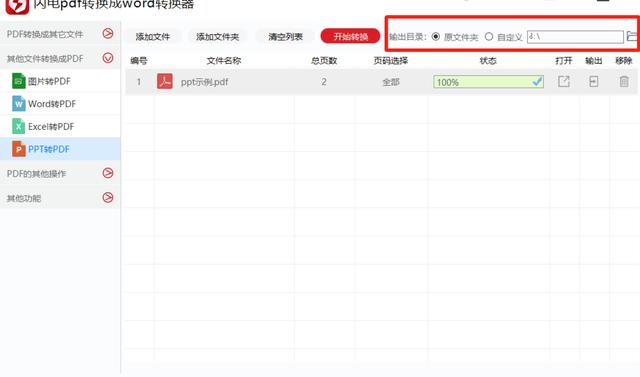
Task: Click file name ppt示例.pdf
Action: tap(204, 82)
